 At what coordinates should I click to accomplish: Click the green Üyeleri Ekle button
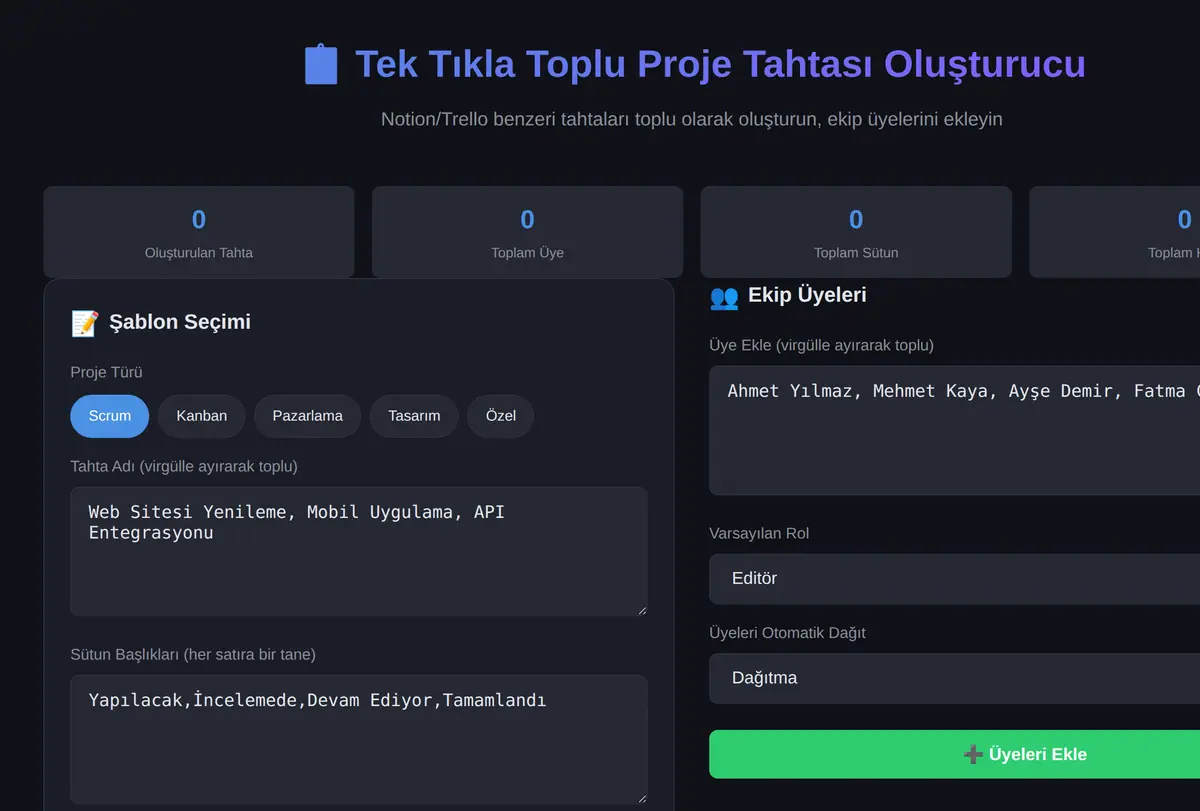(x=955, y=754)
